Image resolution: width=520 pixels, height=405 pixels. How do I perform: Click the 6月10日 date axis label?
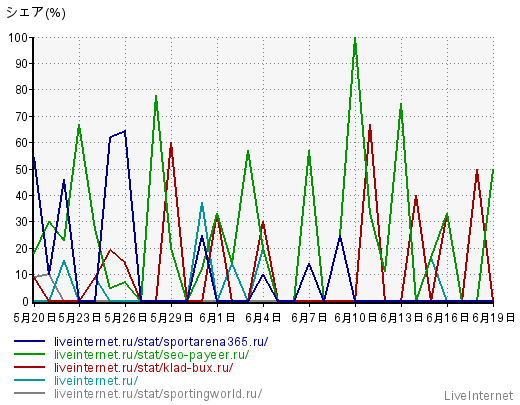[x=356, y=318]
